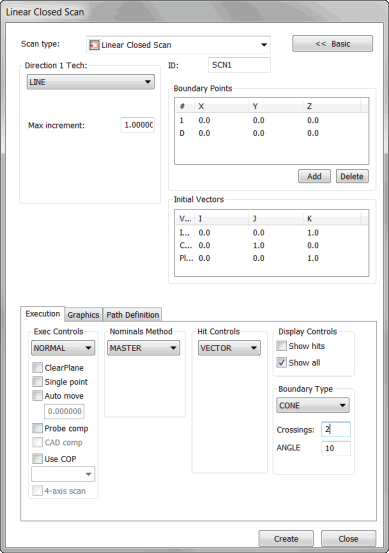Image resolution: width=389 pixels, height=553 pixels.
Task: Click the I column header in Initial Vectors
Action: [x=221, y=219]
